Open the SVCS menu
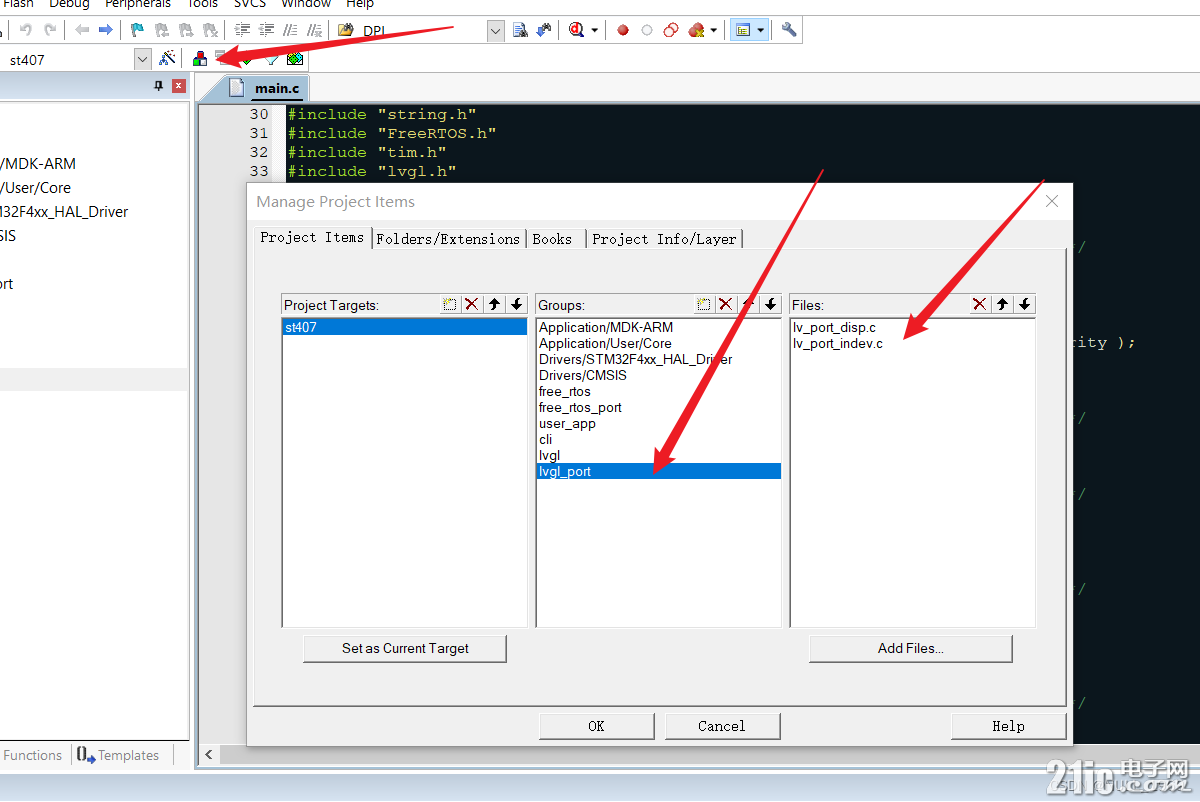This screenshot has width=1200, height=802. (250, 4)
